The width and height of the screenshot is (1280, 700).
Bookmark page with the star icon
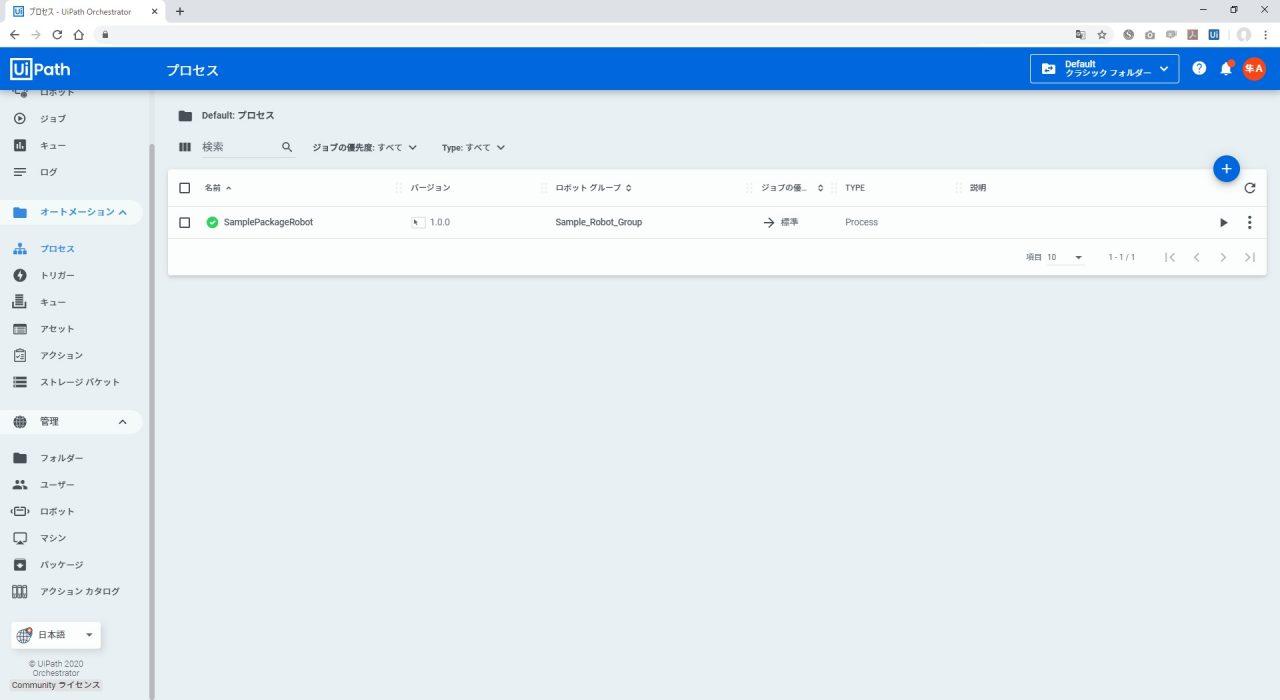[x=1102, y=34]
